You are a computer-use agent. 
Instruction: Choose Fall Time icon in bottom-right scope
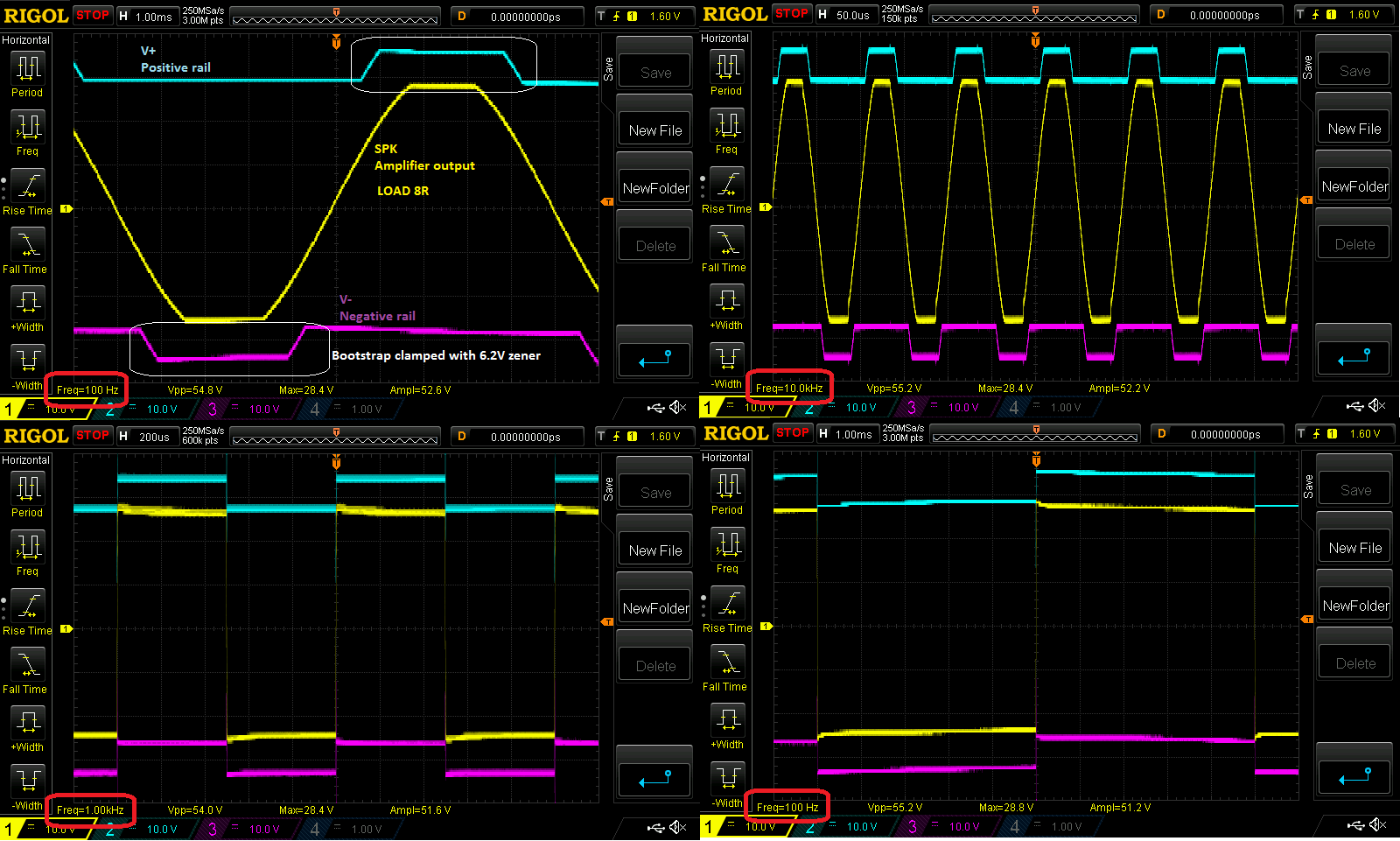coord(727,661)
